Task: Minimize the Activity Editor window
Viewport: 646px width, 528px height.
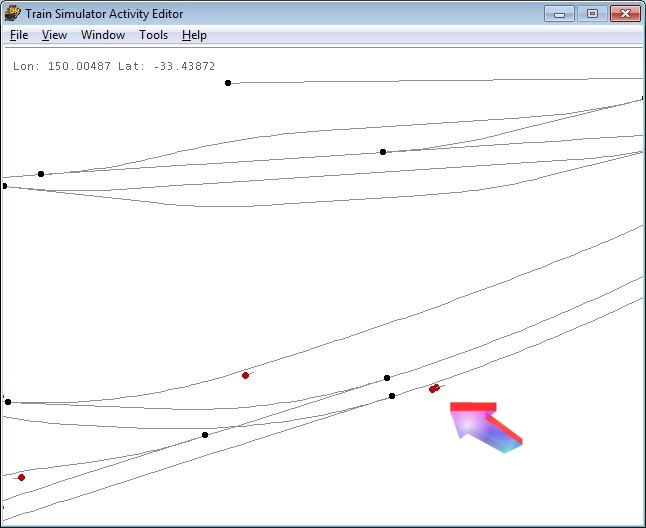Action: [559, 14]
